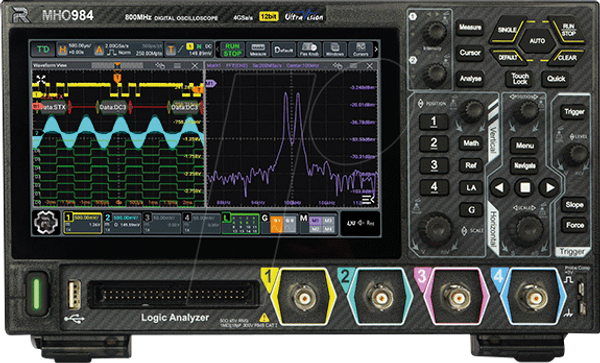This screenshot has height=363, width=600.
Task: Expand toolbar with right chevron arrow
Action: pos(376,49)
